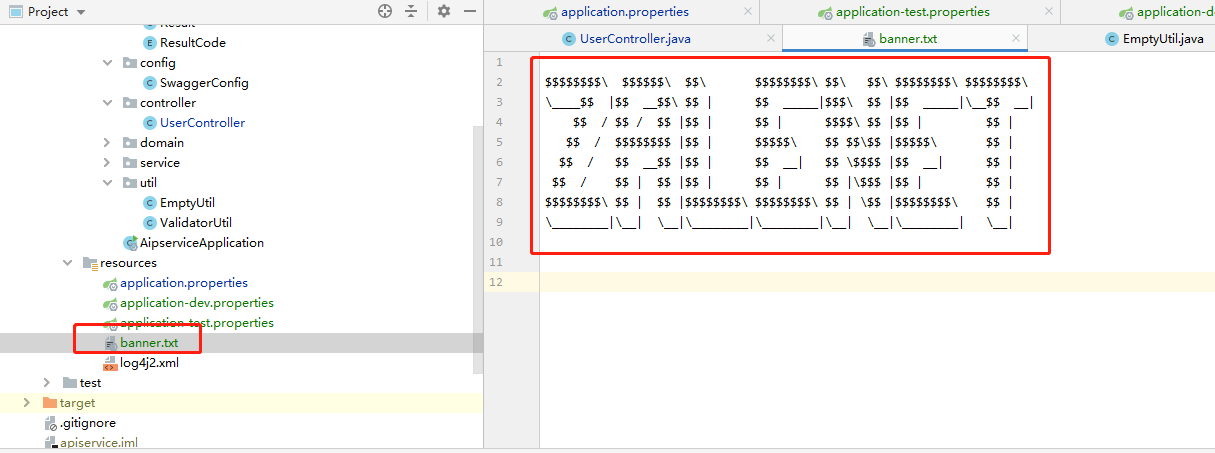The image size is (1215, 453).
Task: Expand the service folder
Action: tap(108, 163)
